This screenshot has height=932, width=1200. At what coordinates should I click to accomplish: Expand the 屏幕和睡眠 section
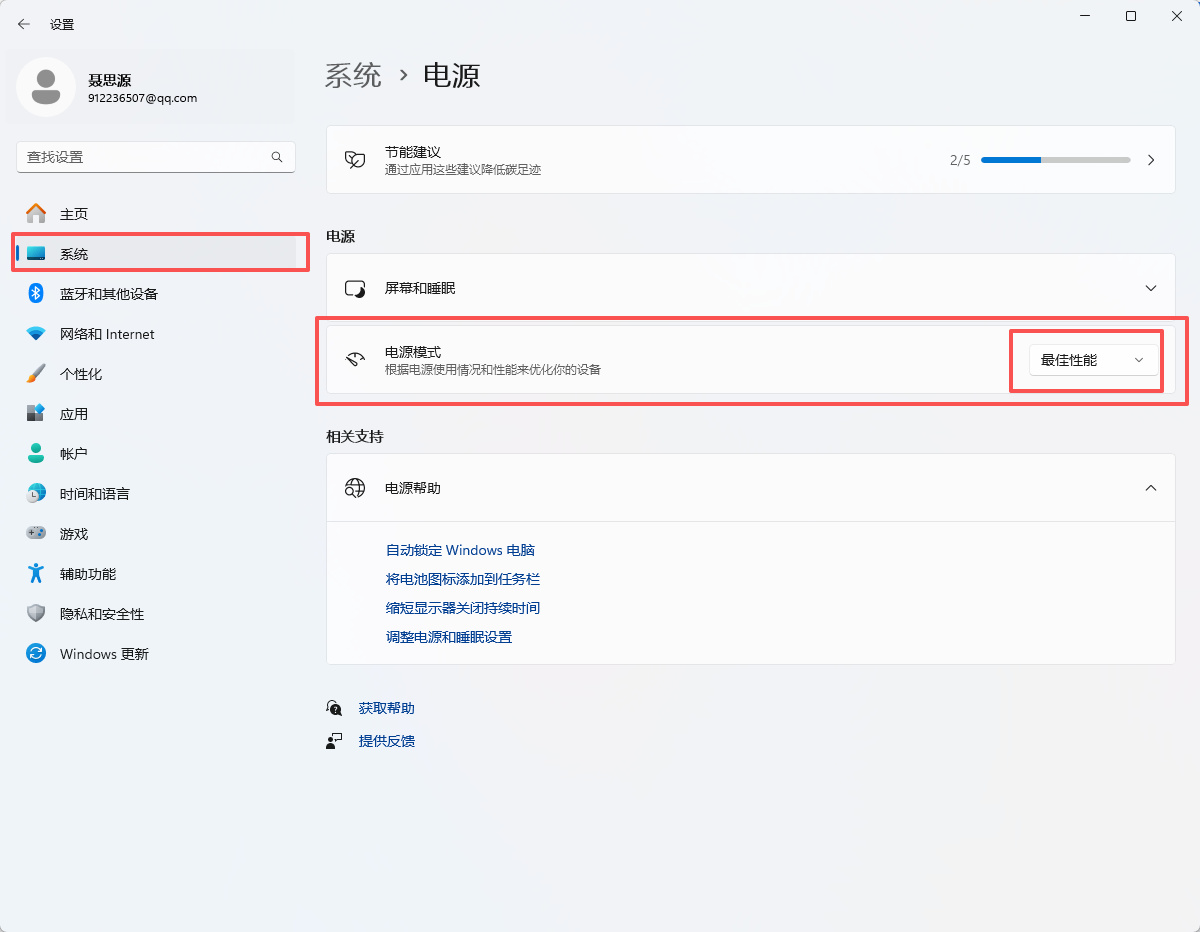[x=1151, y=288]
